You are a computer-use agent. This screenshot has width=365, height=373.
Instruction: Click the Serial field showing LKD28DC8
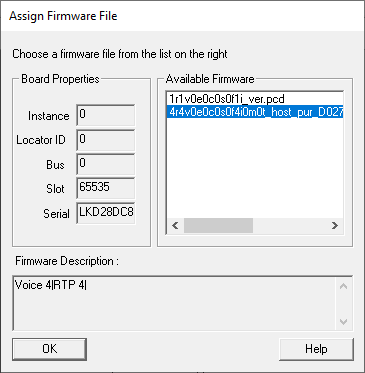[x=106, y=213]
